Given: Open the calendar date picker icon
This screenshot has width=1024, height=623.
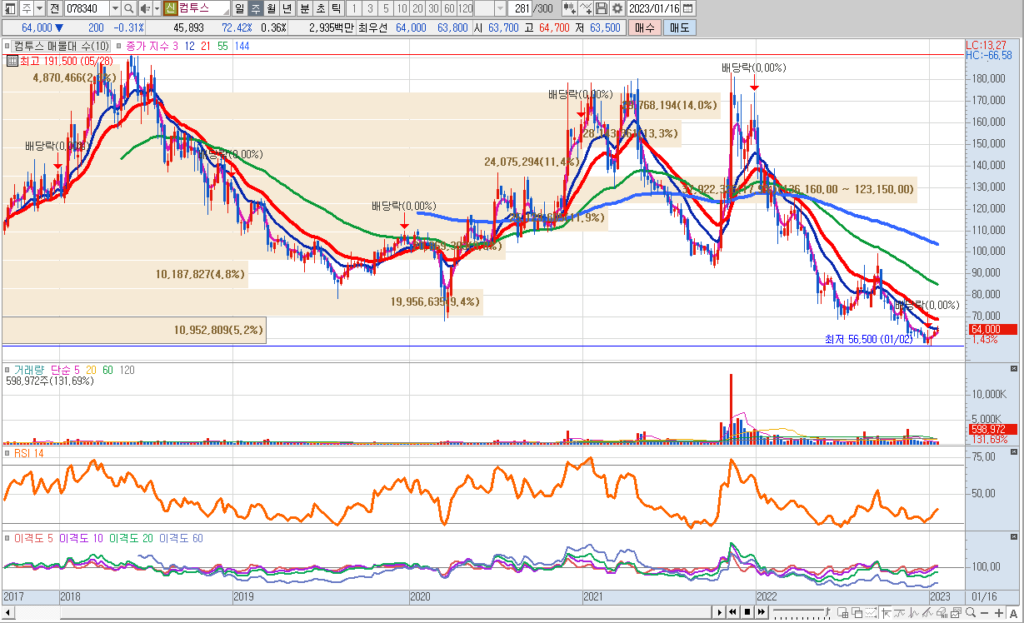Looking at the screenshot, I should coord(687,8).
